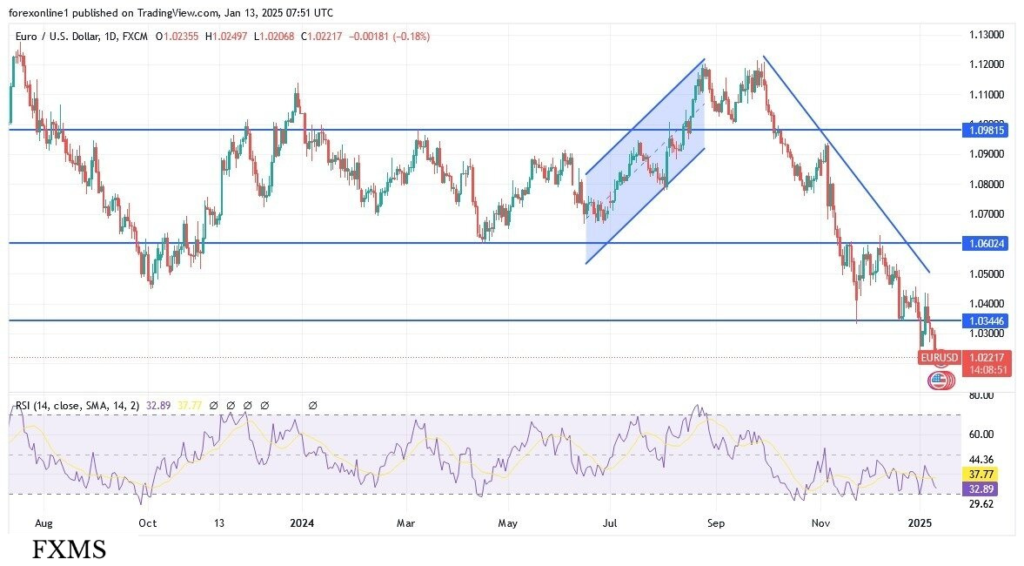Click the 2024 label on time axis
The image size is (1024, 566).
[302, 522]
